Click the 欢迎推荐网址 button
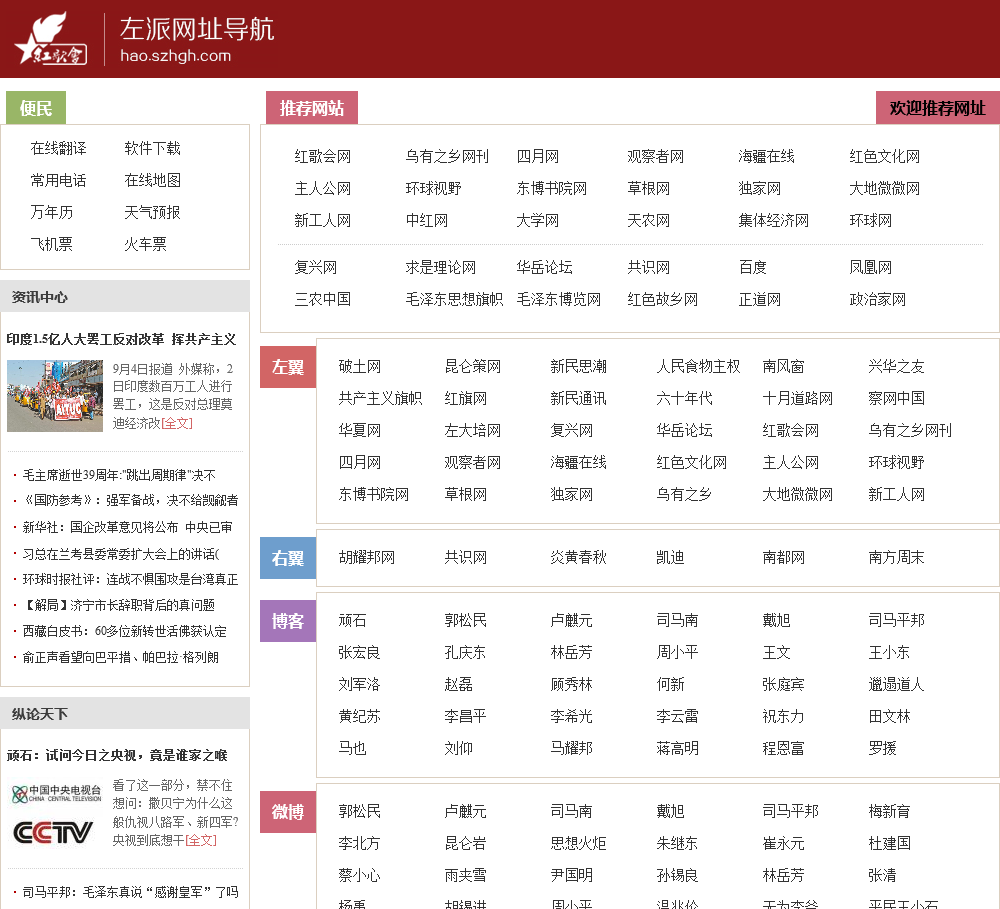The image size is (1000, 909). (938, 108)
